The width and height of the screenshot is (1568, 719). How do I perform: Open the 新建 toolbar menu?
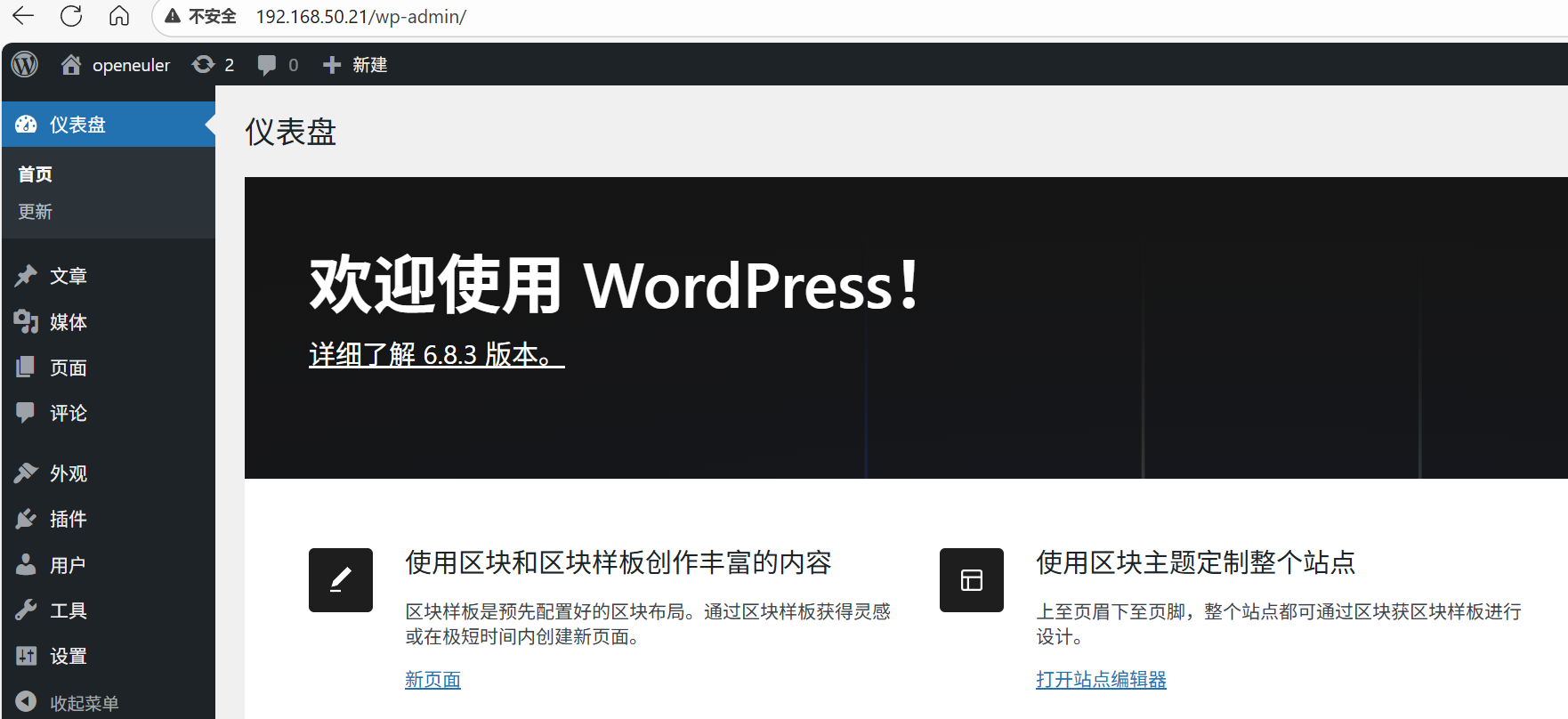click(x=370, y=65)
